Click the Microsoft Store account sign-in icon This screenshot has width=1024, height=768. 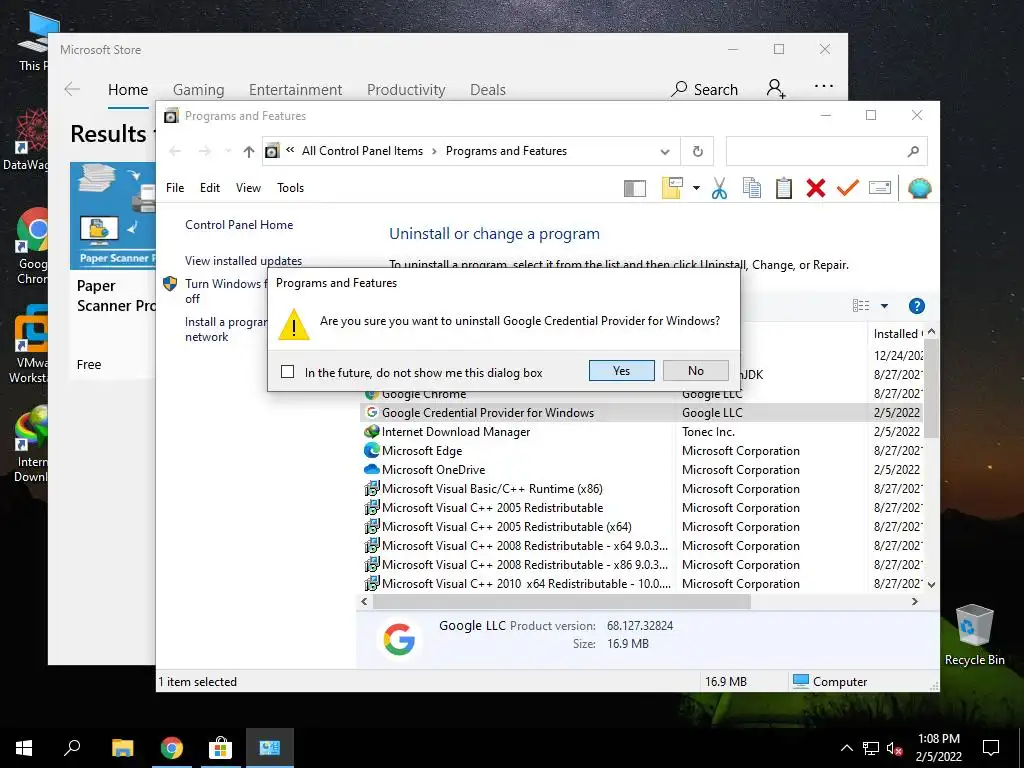click(776, 88)
